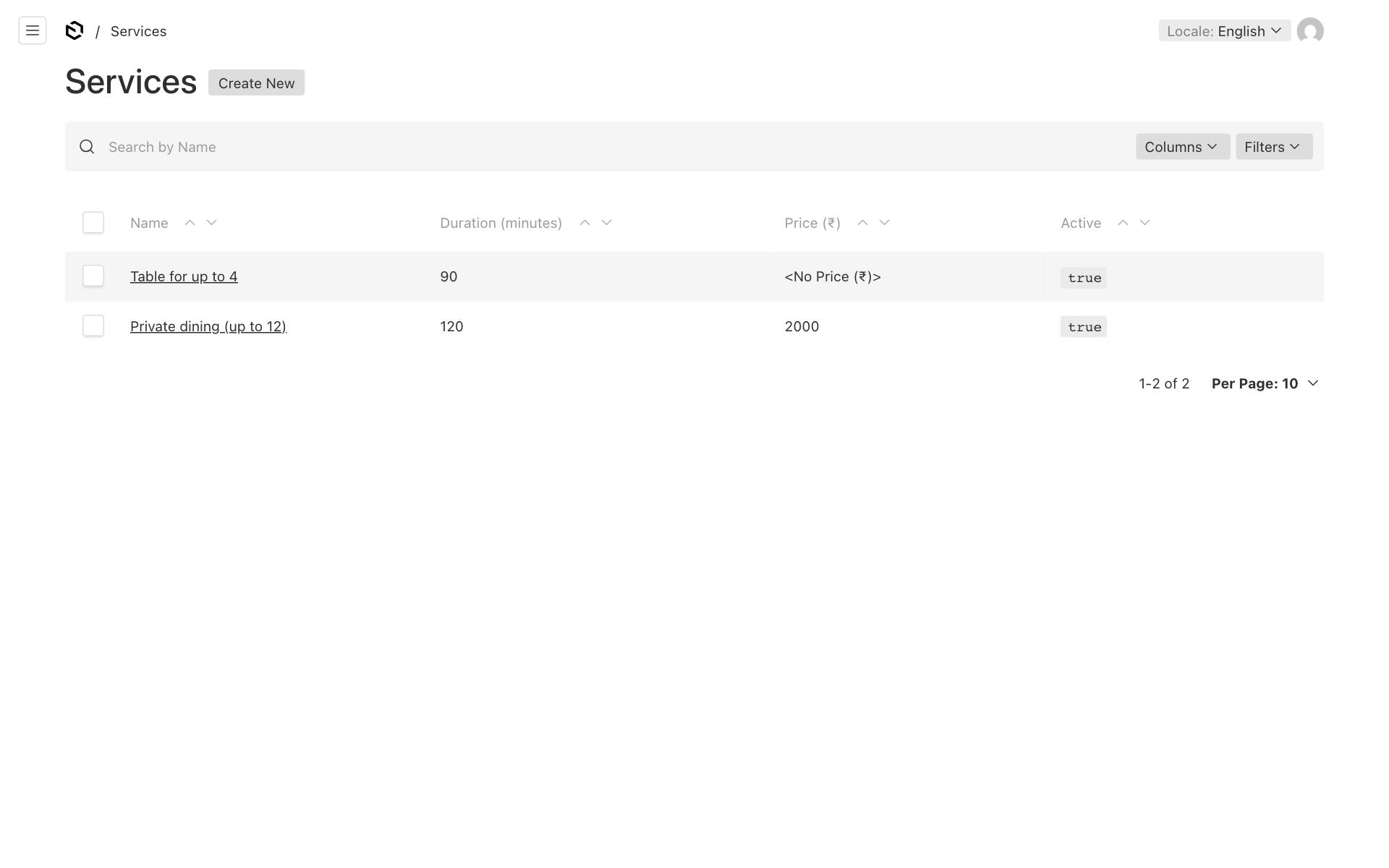Click price value 2000
The image size is (1389, 868).
coord(802,326)
